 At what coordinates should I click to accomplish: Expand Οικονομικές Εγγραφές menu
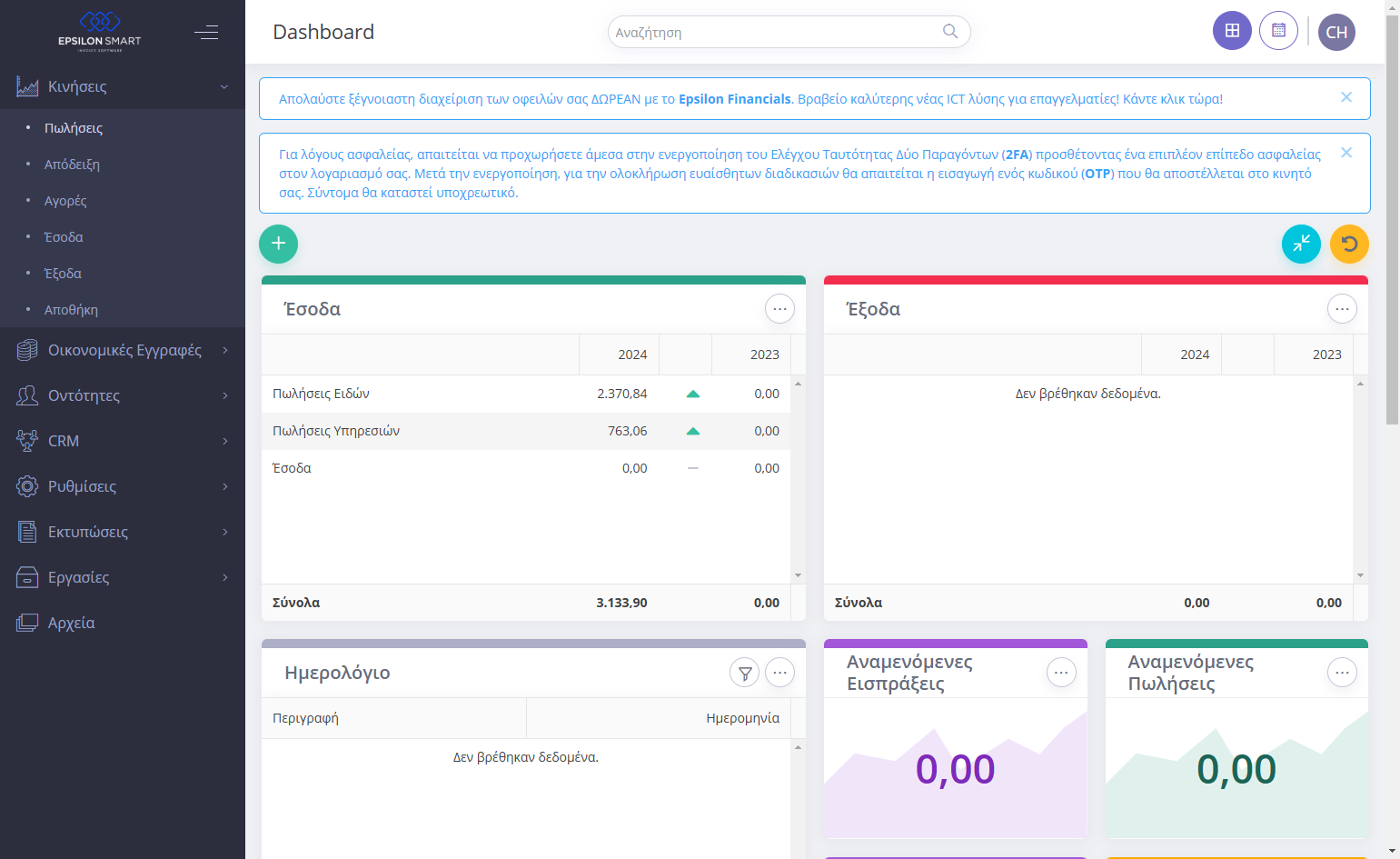click(x=123, y=350)
